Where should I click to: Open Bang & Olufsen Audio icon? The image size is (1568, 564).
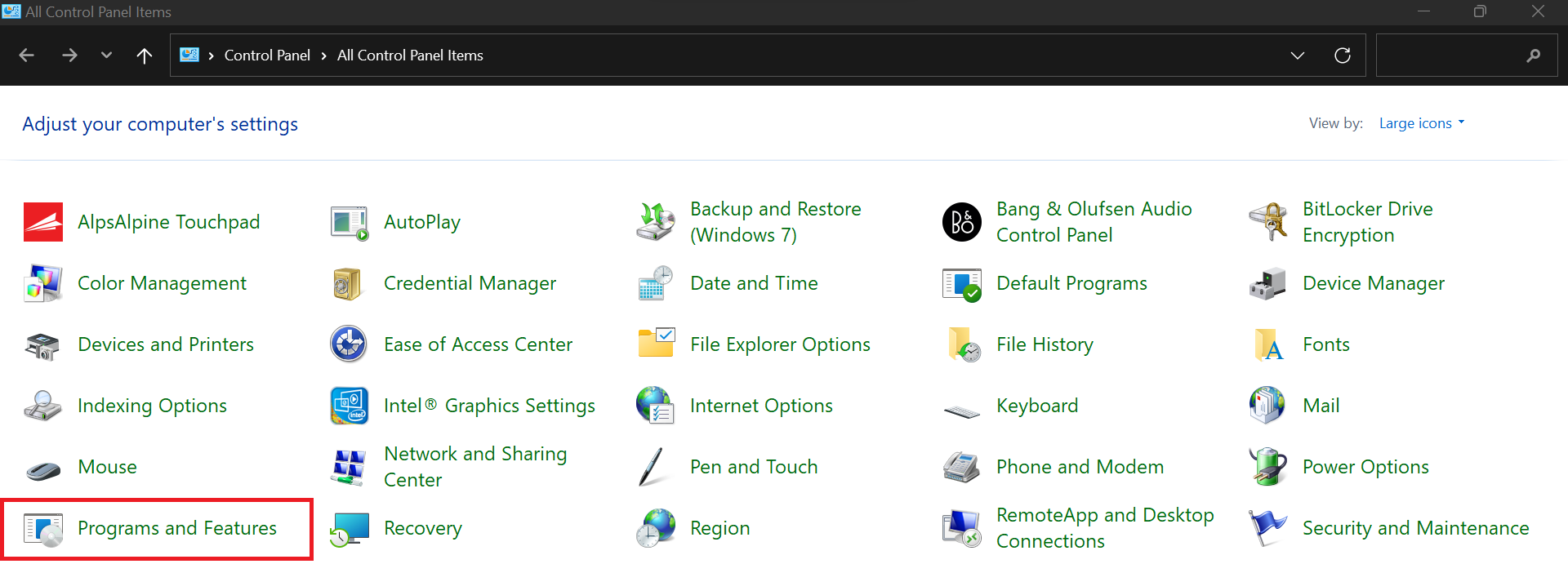(962, 222)
